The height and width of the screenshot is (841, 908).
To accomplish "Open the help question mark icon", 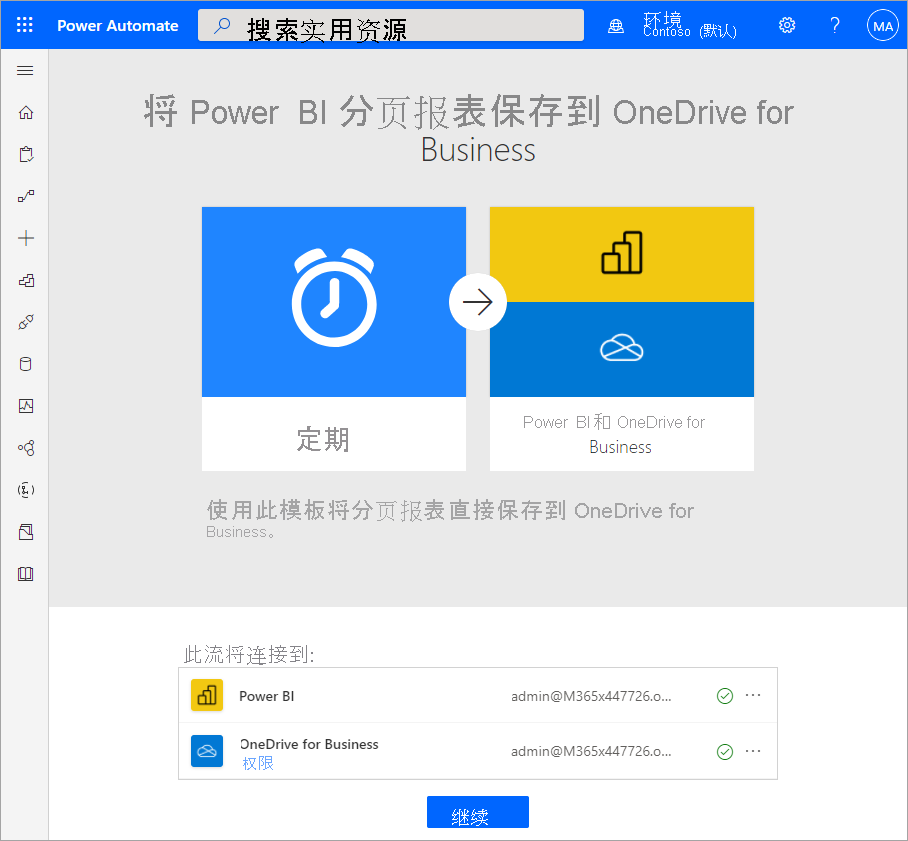I will coord(834,25).
